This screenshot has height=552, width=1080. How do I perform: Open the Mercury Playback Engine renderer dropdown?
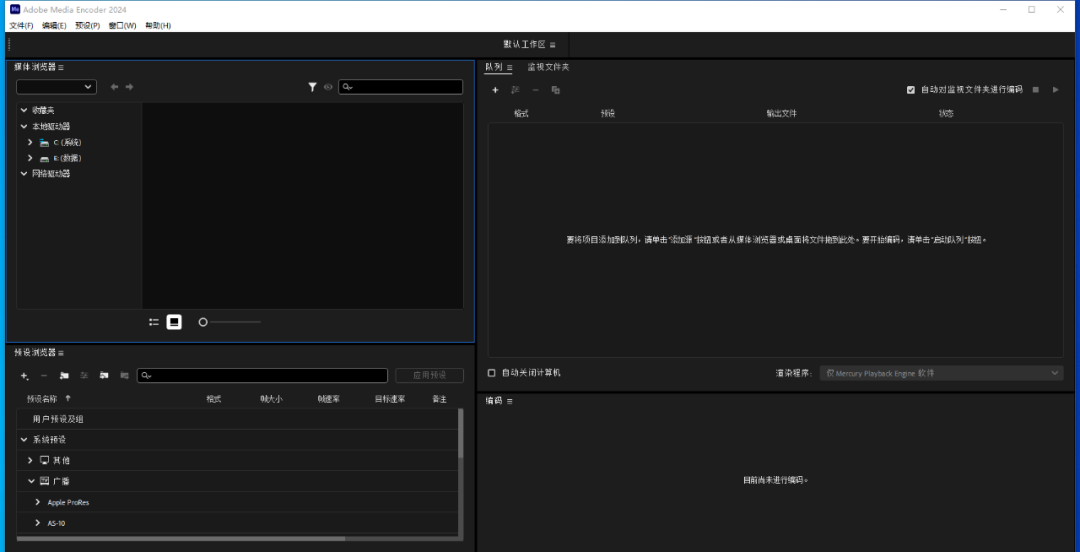[940, 373]
